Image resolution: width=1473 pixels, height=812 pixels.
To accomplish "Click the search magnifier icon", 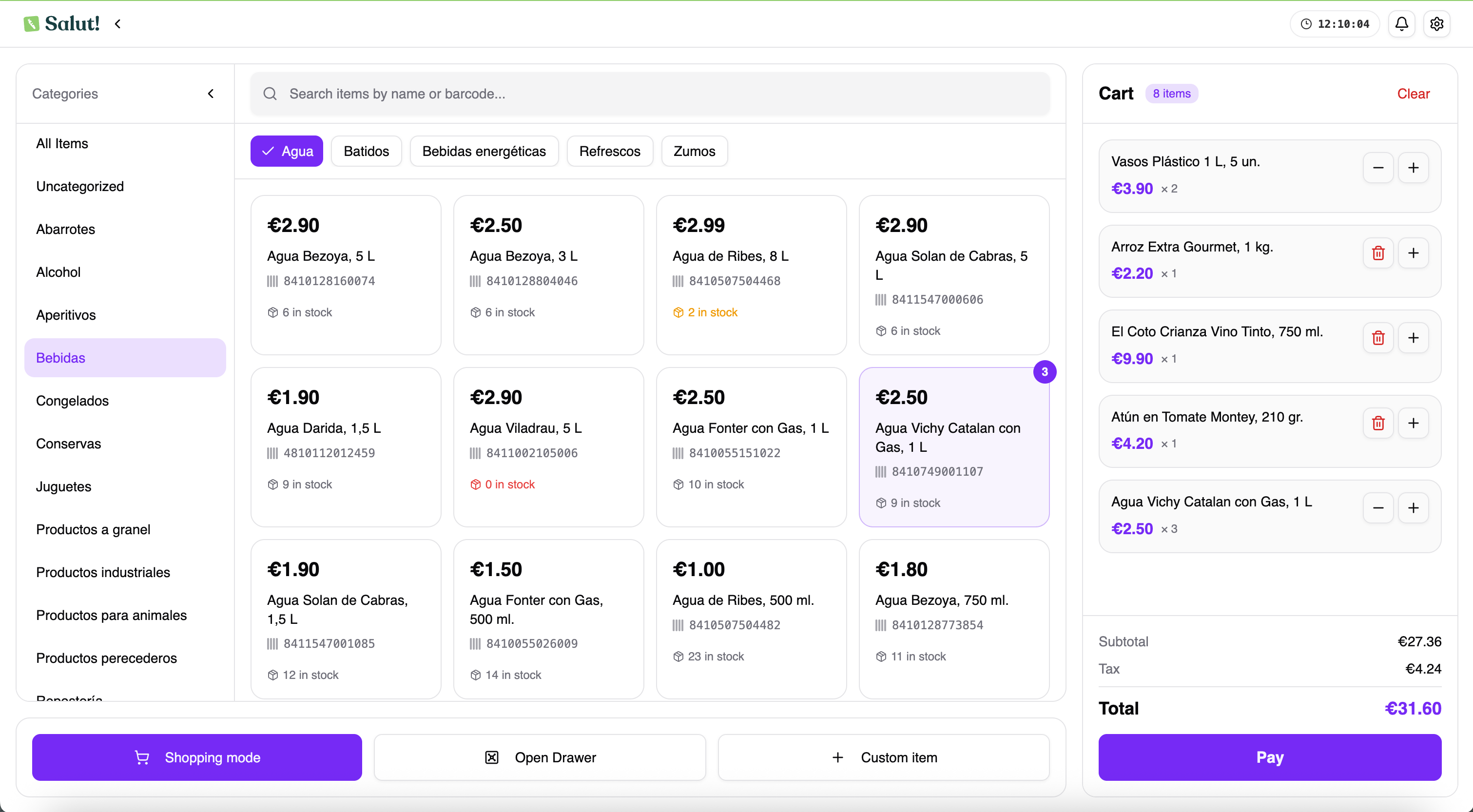I will [x=270, y=93].
